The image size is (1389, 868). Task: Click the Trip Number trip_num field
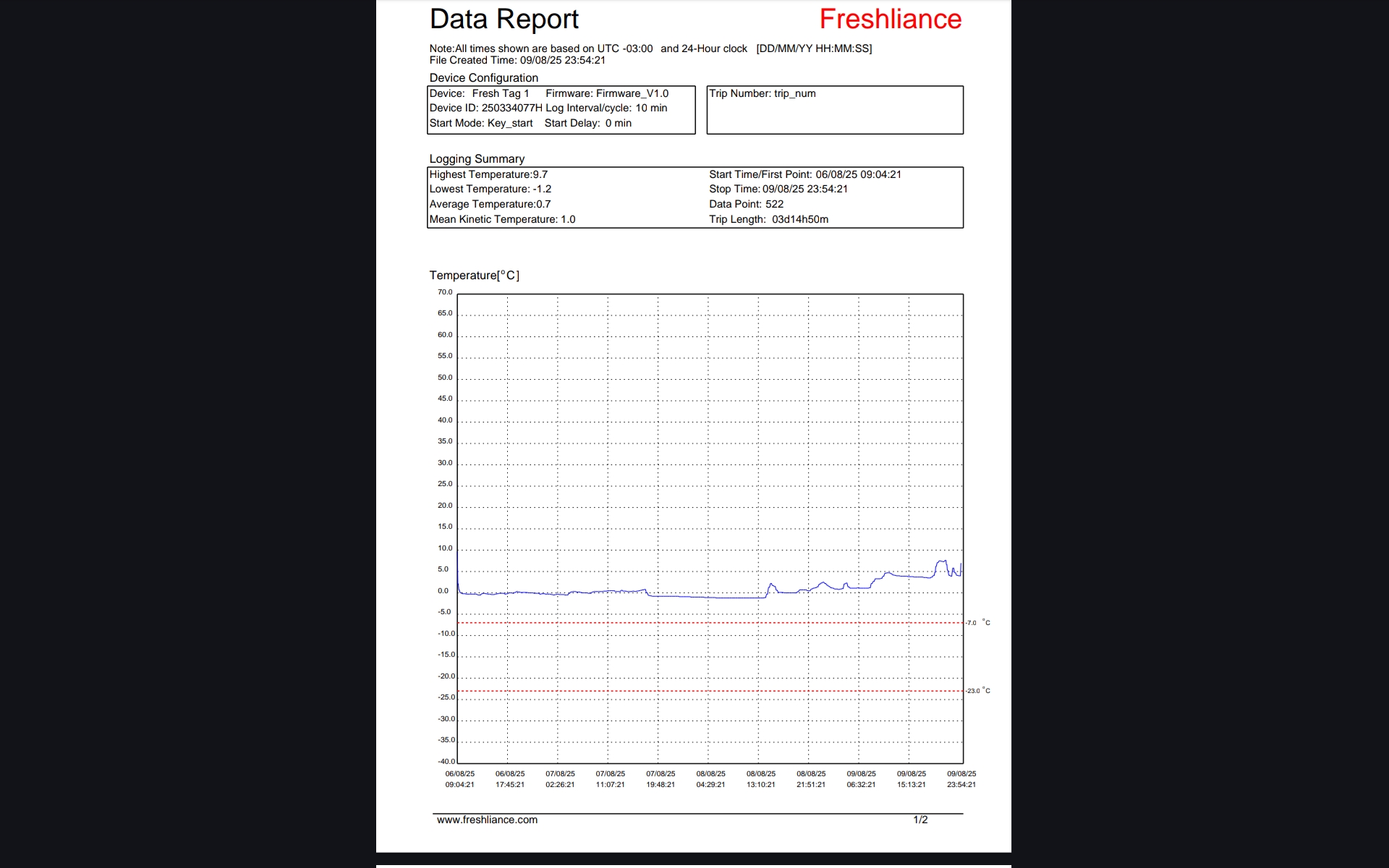(762, 93)
